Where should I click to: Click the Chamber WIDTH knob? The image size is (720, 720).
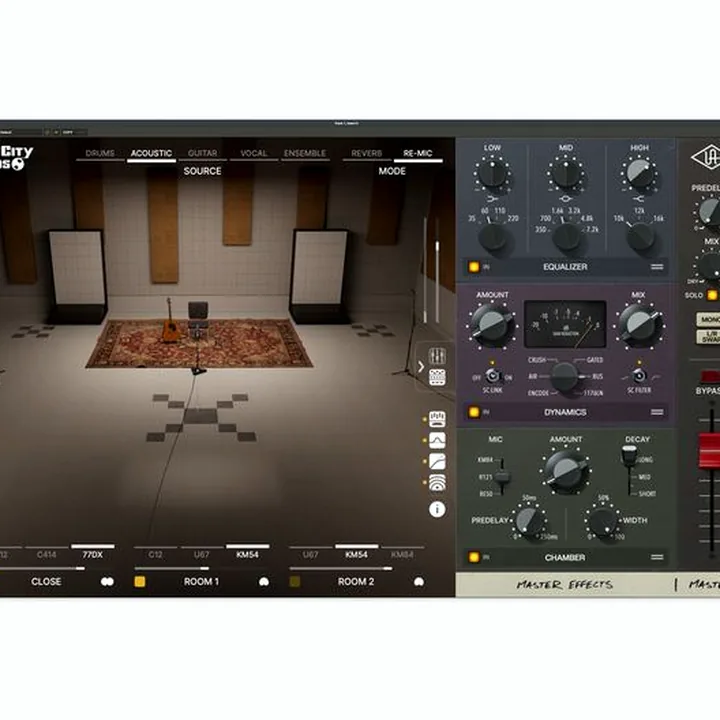tap(602, 522)
